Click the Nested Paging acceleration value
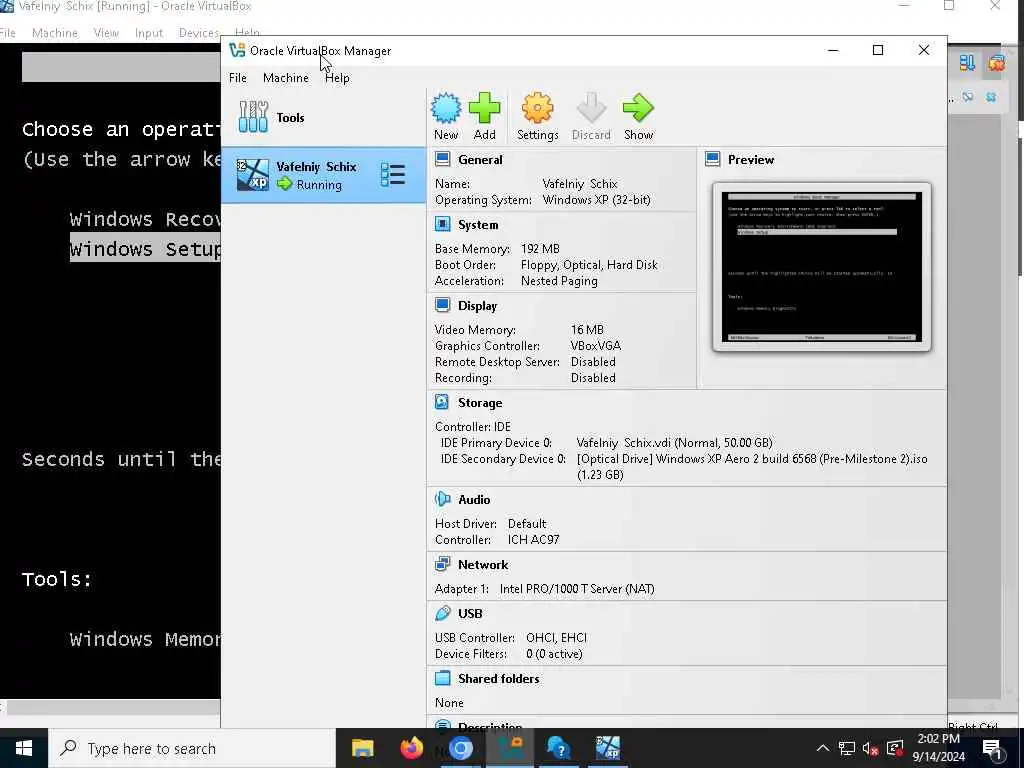Image resolution: width=1024 pixels, height=768 pixels. click(x=559, y=281)
